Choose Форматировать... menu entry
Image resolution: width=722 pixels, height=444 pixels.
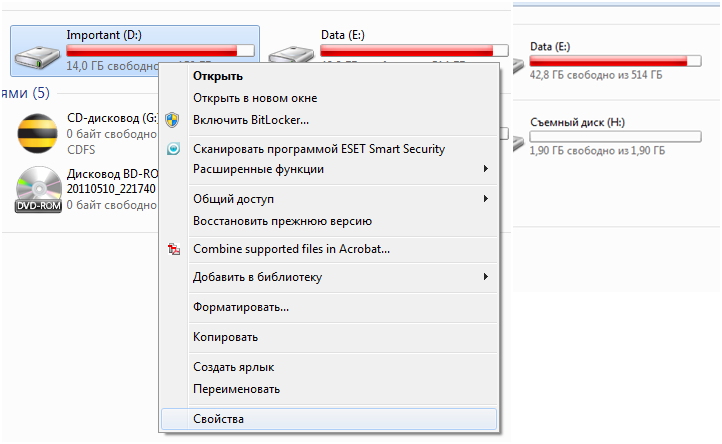[x=241, y=307]
